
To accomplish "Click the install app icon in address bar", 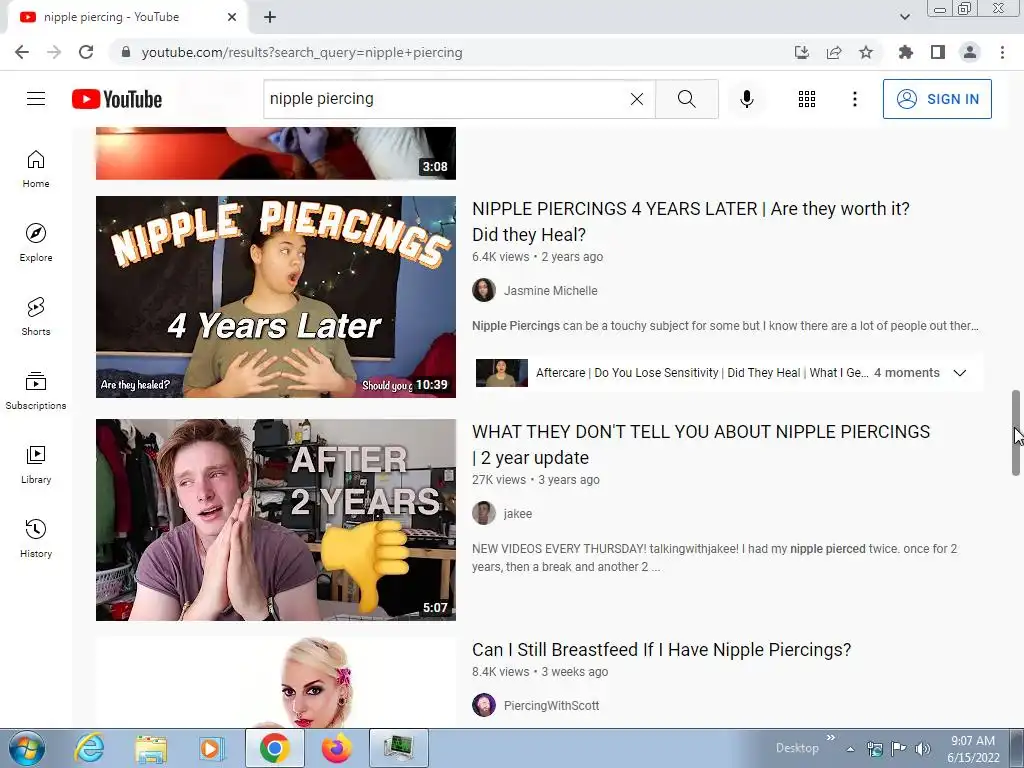I will 802,52.
